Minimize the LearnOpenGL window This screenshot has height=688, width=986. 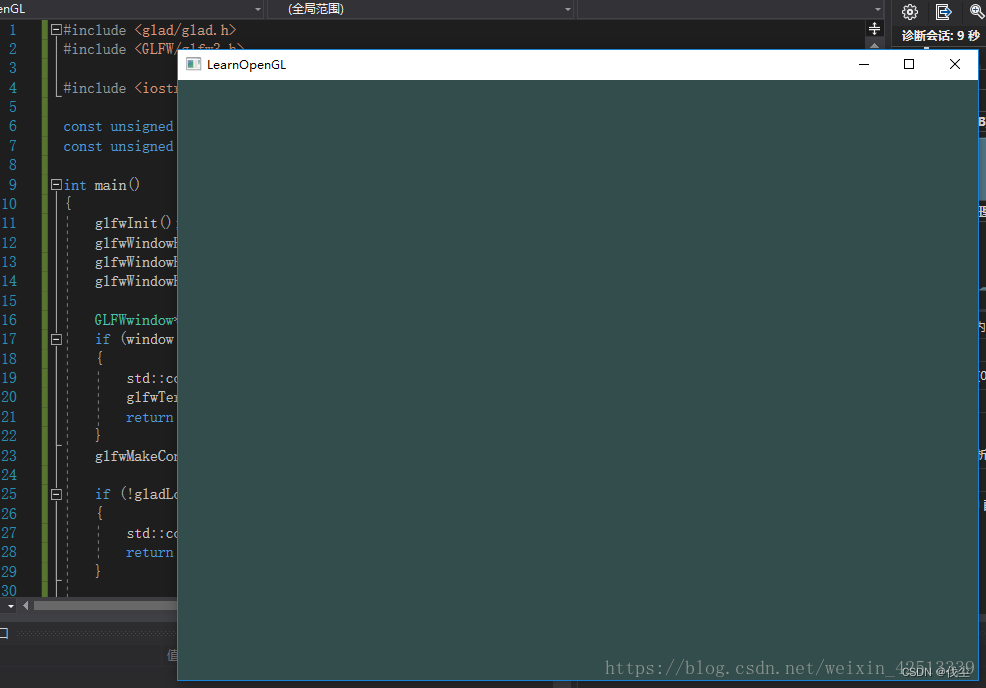pyautogui.click(x=864, y=64)
